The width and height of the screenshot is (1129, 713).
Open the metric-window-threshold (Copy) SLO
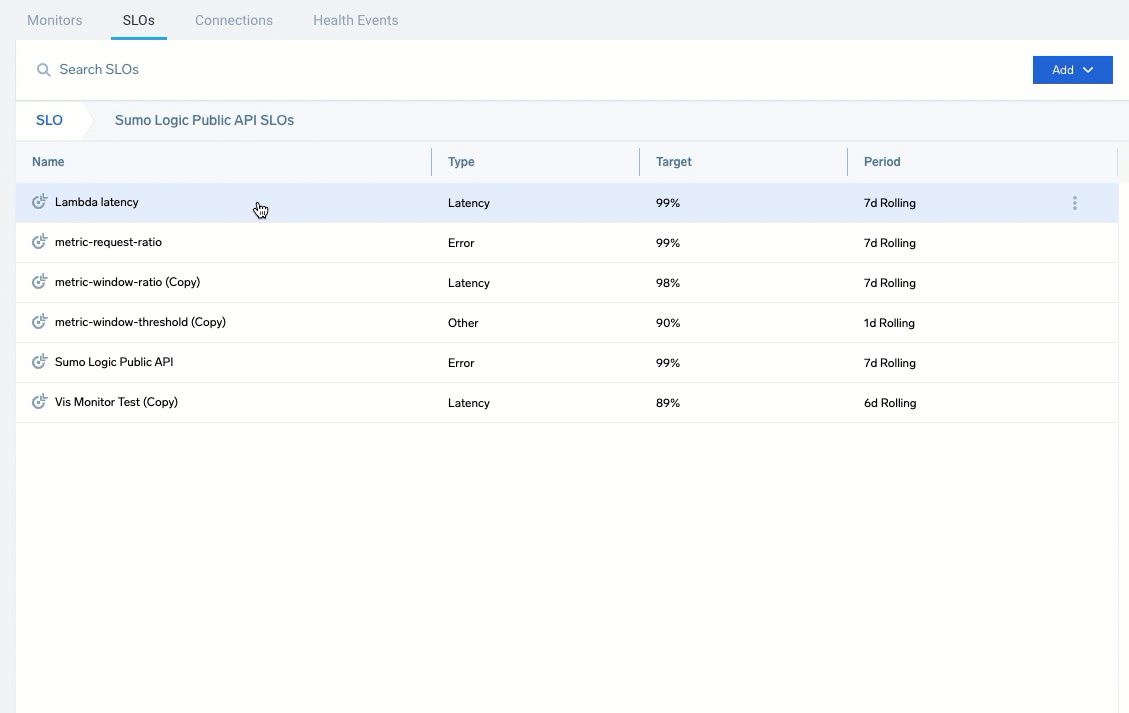click(x=140, y=322)
